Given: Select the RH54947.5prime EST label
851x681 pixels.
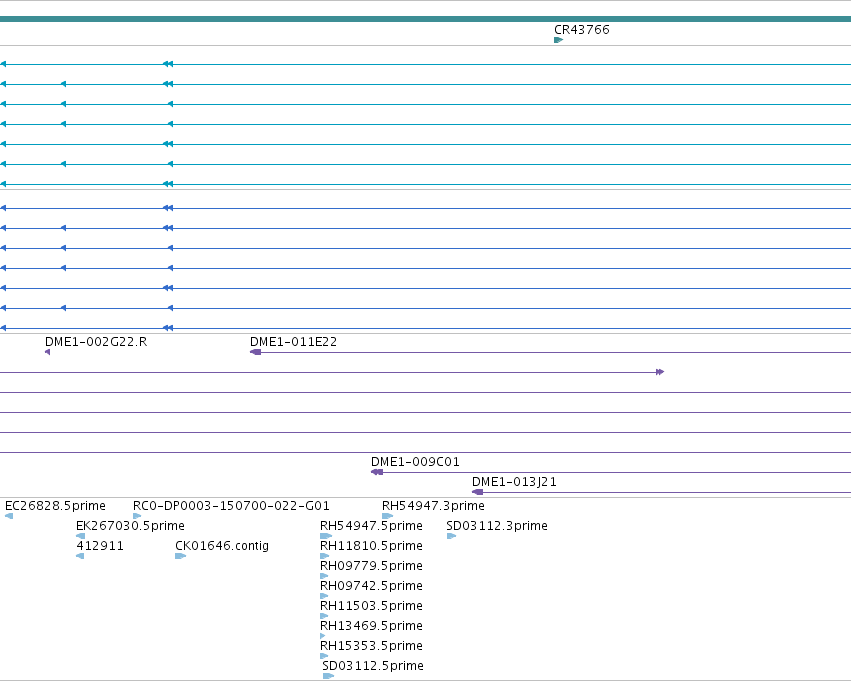Looking at the screenshot, I should tap(371, 526).
